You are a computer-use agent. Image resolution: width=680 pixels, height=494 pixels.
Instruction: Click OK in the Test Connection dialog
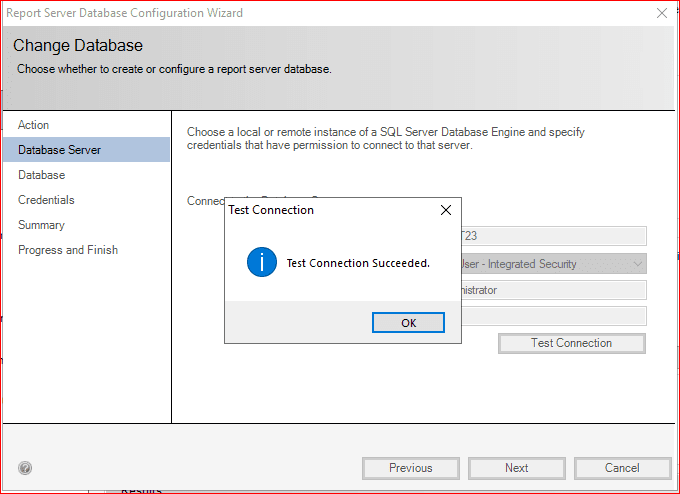(x=408, y=323)
